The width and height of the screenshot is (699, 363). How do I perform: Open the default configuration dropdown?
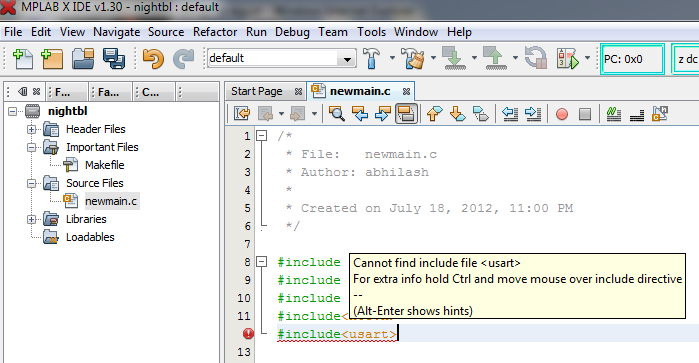click(x=282, y=58)
